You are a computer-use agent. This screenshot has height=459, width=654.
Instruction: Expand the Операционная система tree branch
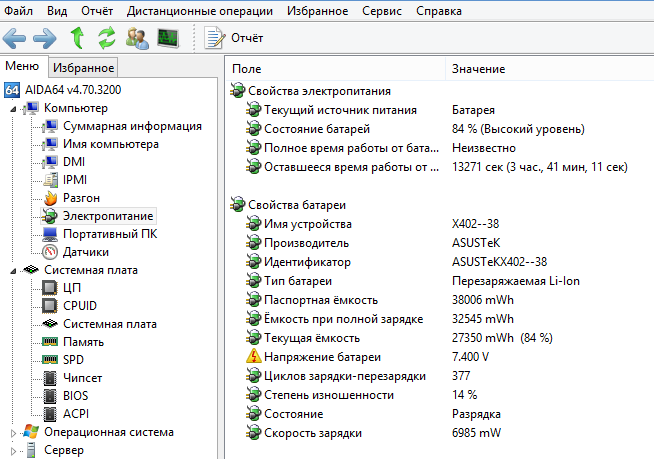13,433
